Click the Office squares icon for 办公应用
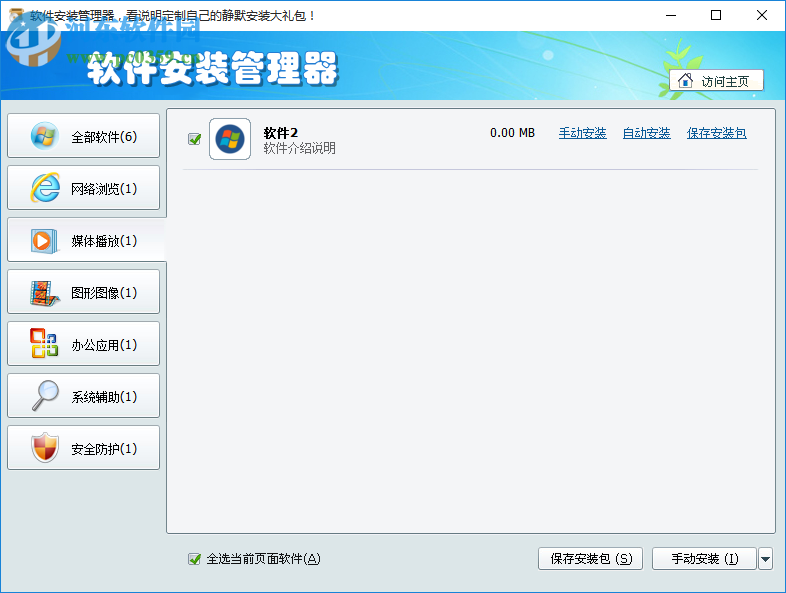The image size is (786, 593). (44, 343)
